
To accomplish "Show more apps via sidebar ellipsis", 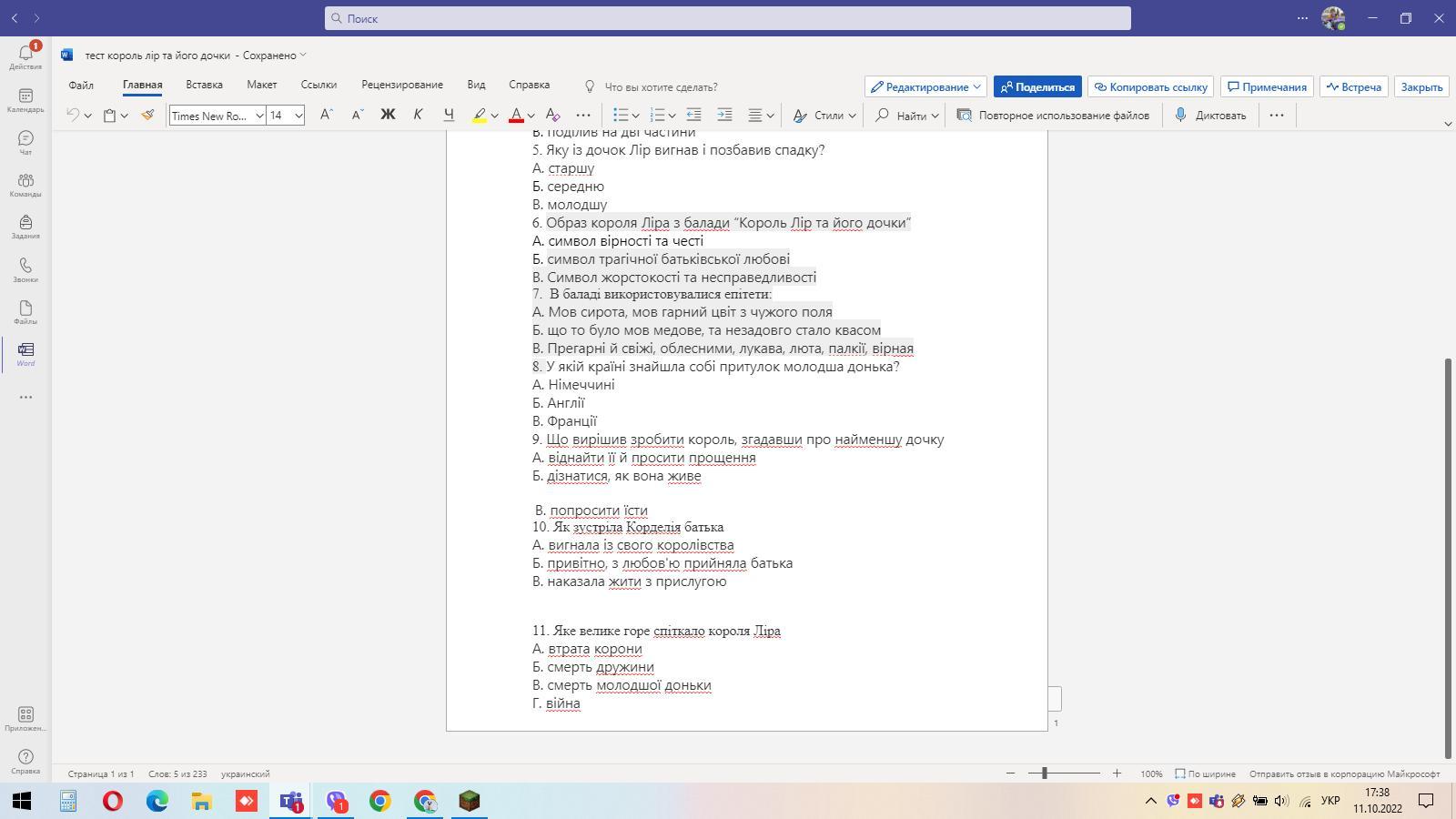I will pos(25,397).
